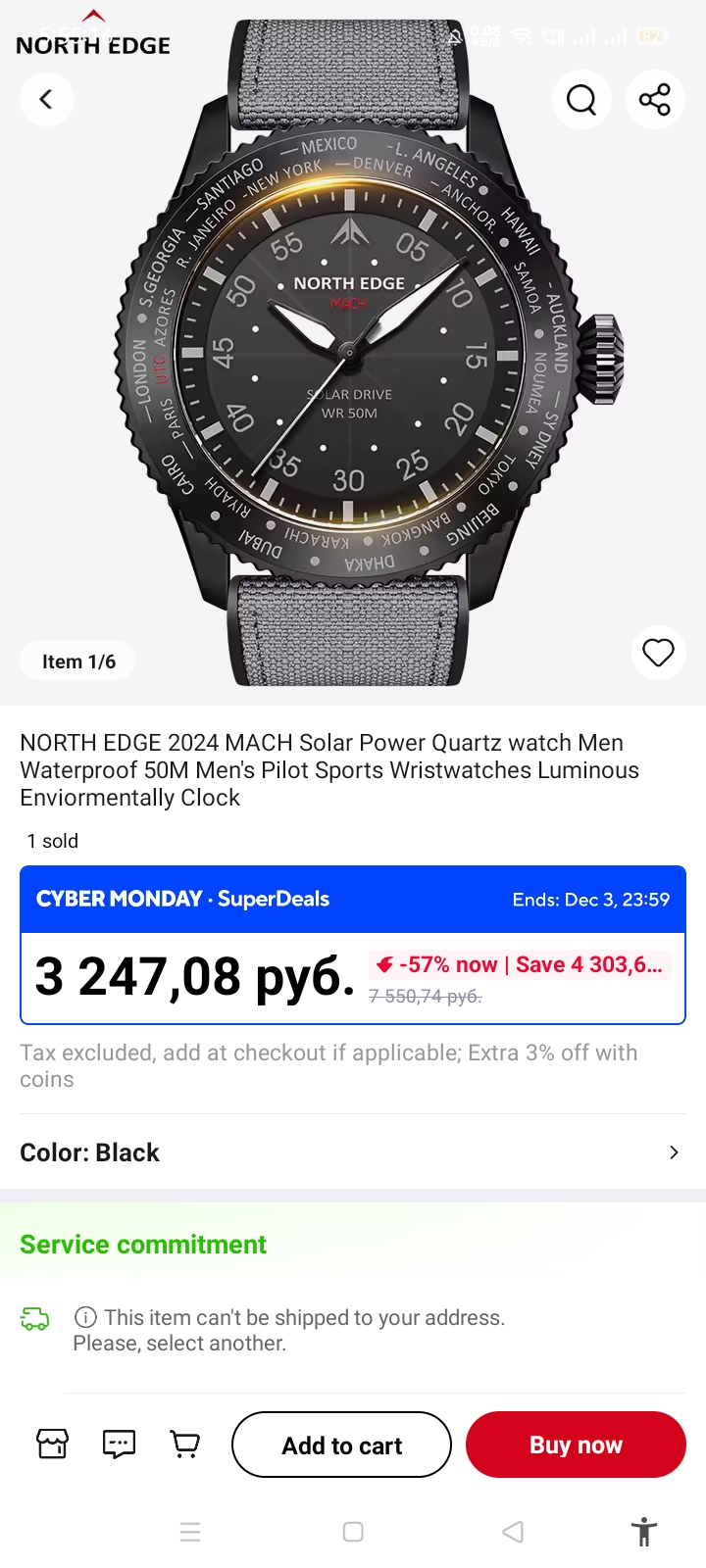Viewport: 706px width, 1568px height.
Task: Tap the Item 1/6 image counter
Action: (x=78, y=661)
